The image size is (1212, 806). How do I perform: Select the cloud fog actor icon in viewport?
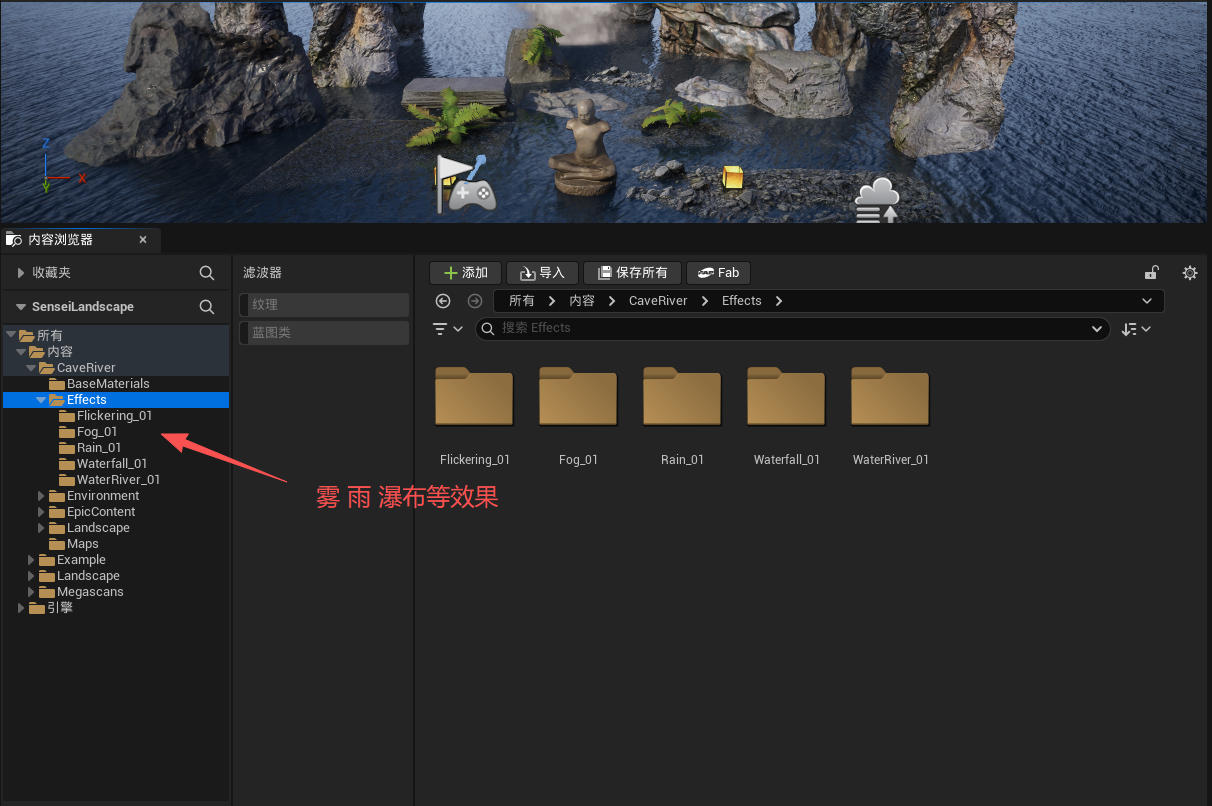click(x=877, y=200)
